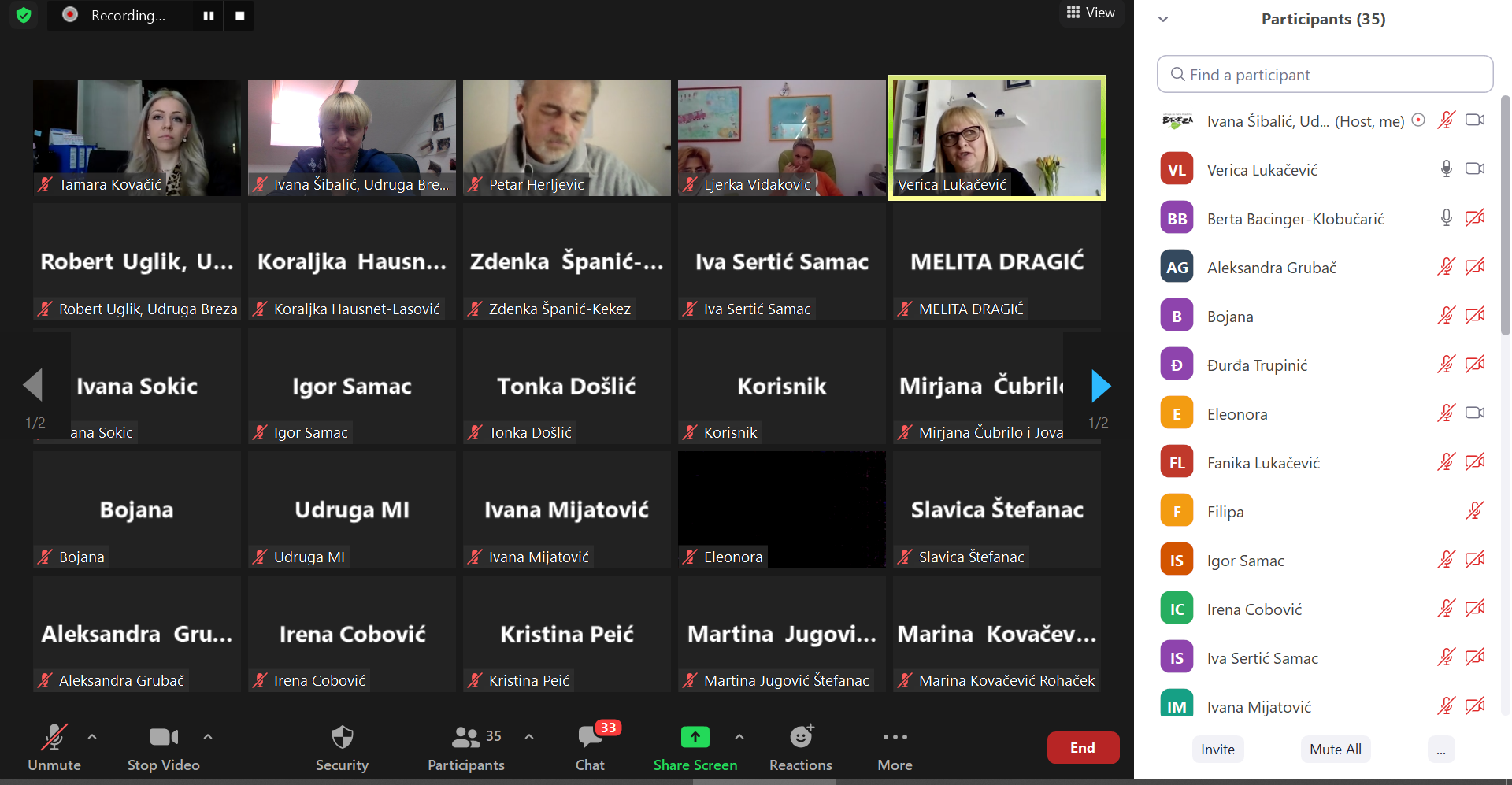Image resolution: width=1512 pixels, height=785 pixels.
Task: Click the Share Screen icon
Action: (695, 738)
